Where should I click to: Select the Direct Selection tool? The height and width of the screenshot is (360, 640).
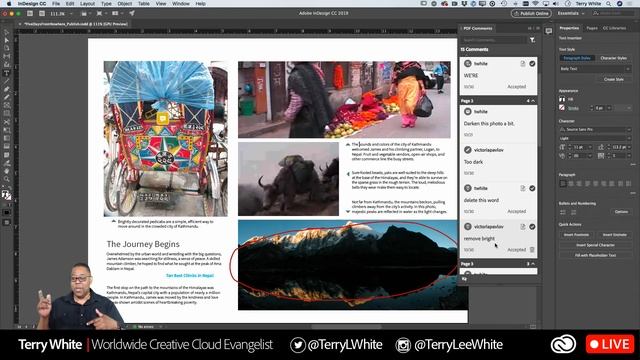pos(7,40)
